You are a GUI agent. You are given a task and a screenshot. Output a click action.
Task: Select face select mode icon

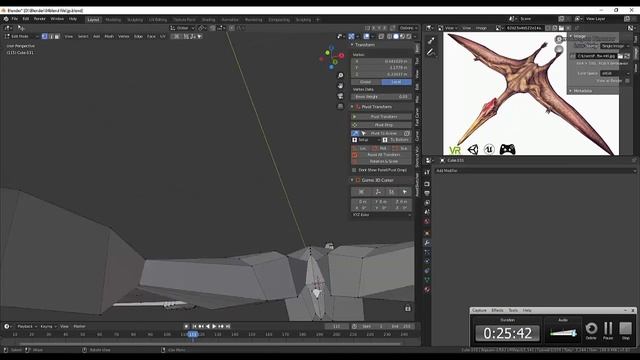57,36
